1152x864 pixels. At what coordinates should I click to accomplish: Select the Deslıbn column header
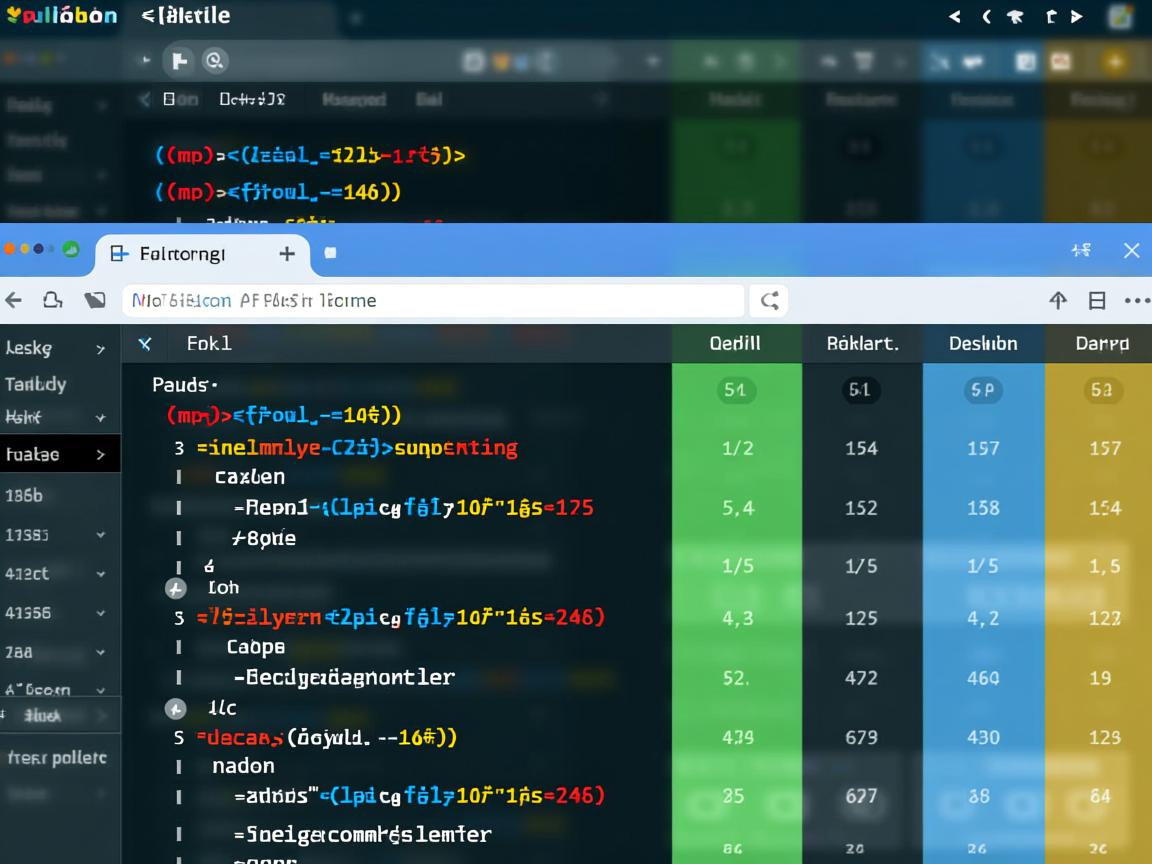click(982, 343)
